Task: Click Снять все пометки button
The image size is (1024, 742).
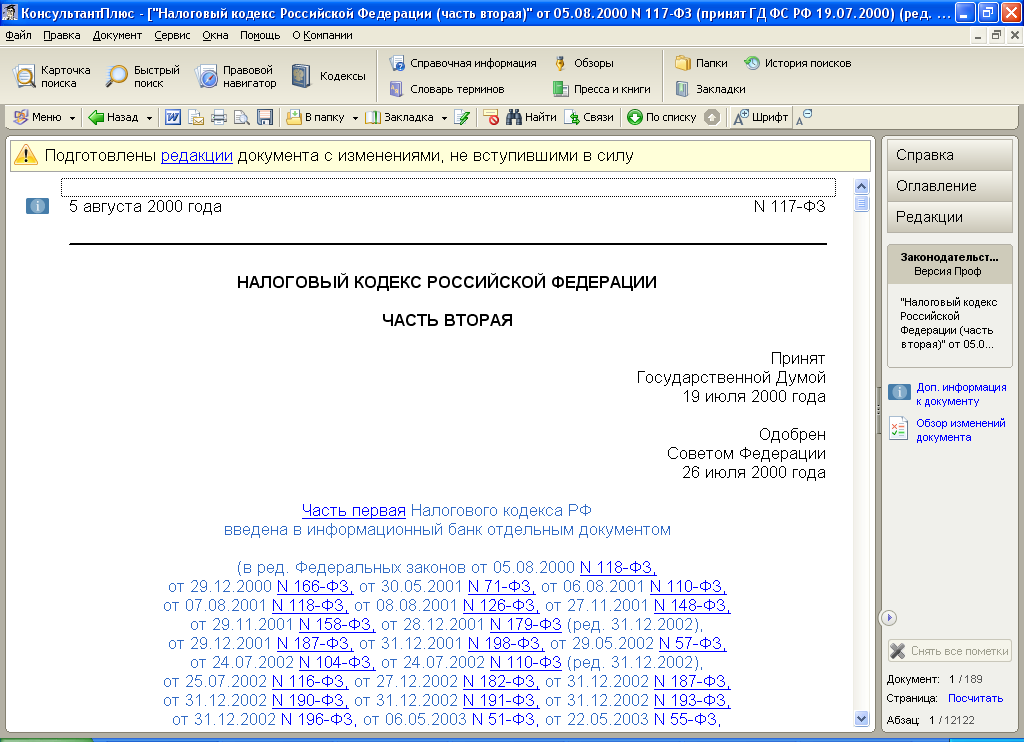Action: point(950,651)
